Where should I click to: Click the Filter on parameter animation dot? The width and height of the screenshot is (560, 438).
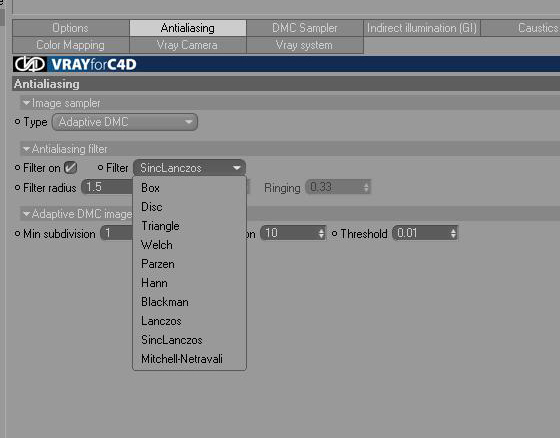[x=17, y=168]
